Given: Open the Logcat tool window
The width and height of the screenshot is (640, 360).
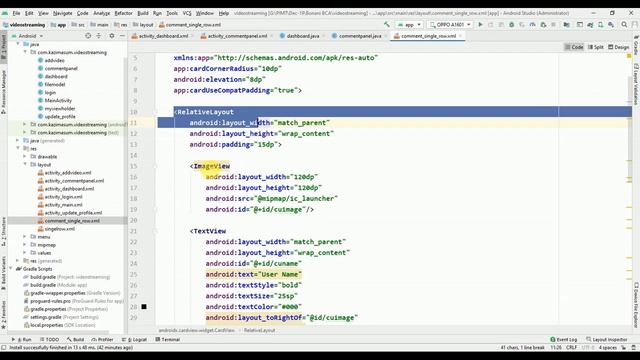Looking at the screenshot, I should click(x=134, y=340).
